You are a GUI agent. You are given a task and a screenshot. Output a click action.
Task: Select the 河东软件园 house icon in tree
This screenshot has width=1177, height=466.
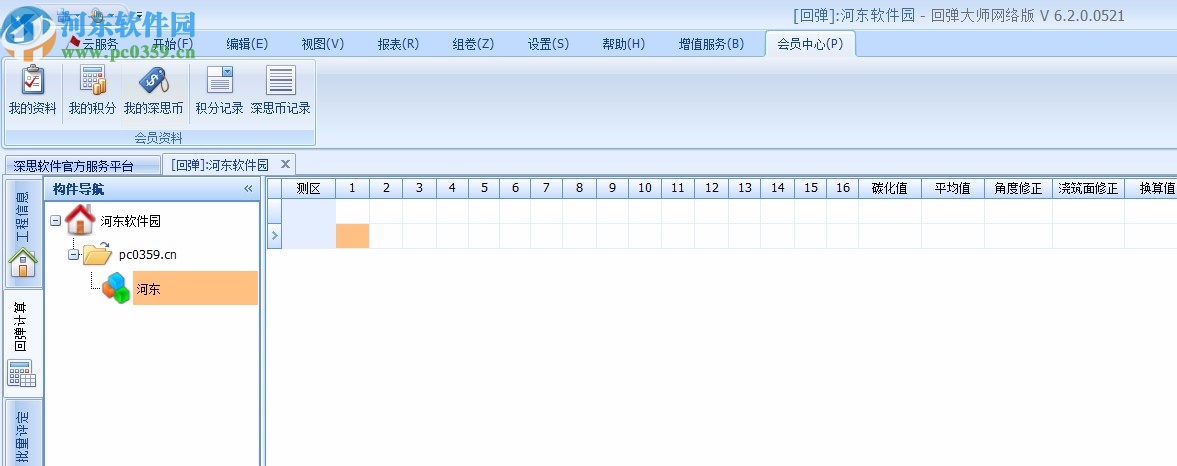point(80,220)
